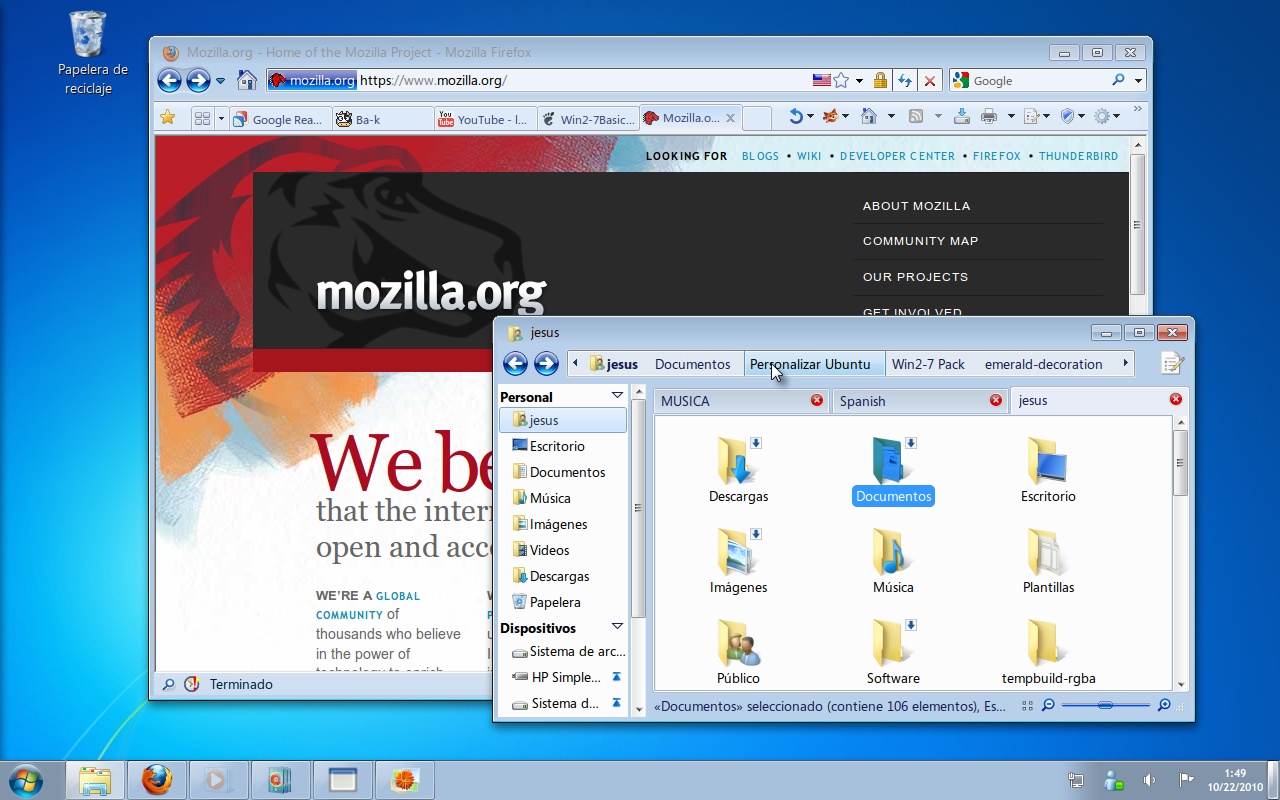Open the dropdown arrow next to printer icon
The height and width of the screenshot is (800, 1280).
[1011, 117]
